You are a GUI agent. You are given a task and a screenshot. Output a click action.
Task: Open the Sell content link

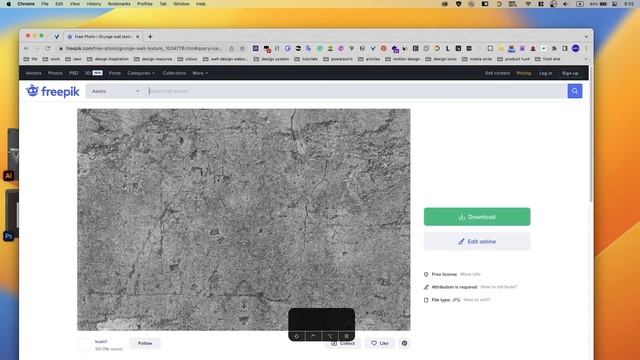(x=497, y=73)
